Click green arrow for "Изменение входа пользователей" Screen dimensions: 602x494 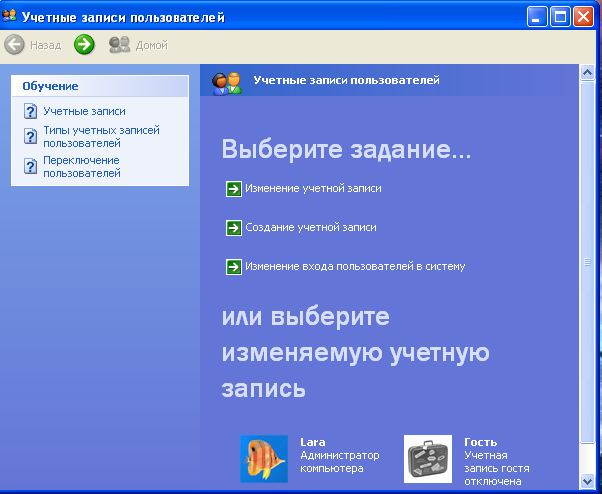coord(234,267)
